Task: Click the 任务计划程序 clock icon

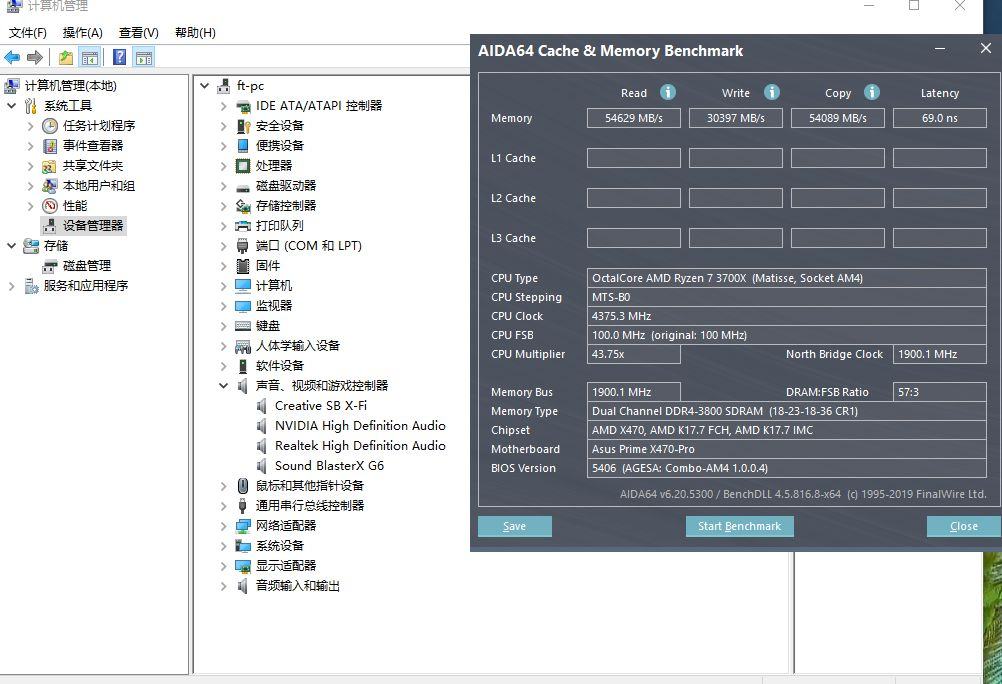Action: point(50,126)
